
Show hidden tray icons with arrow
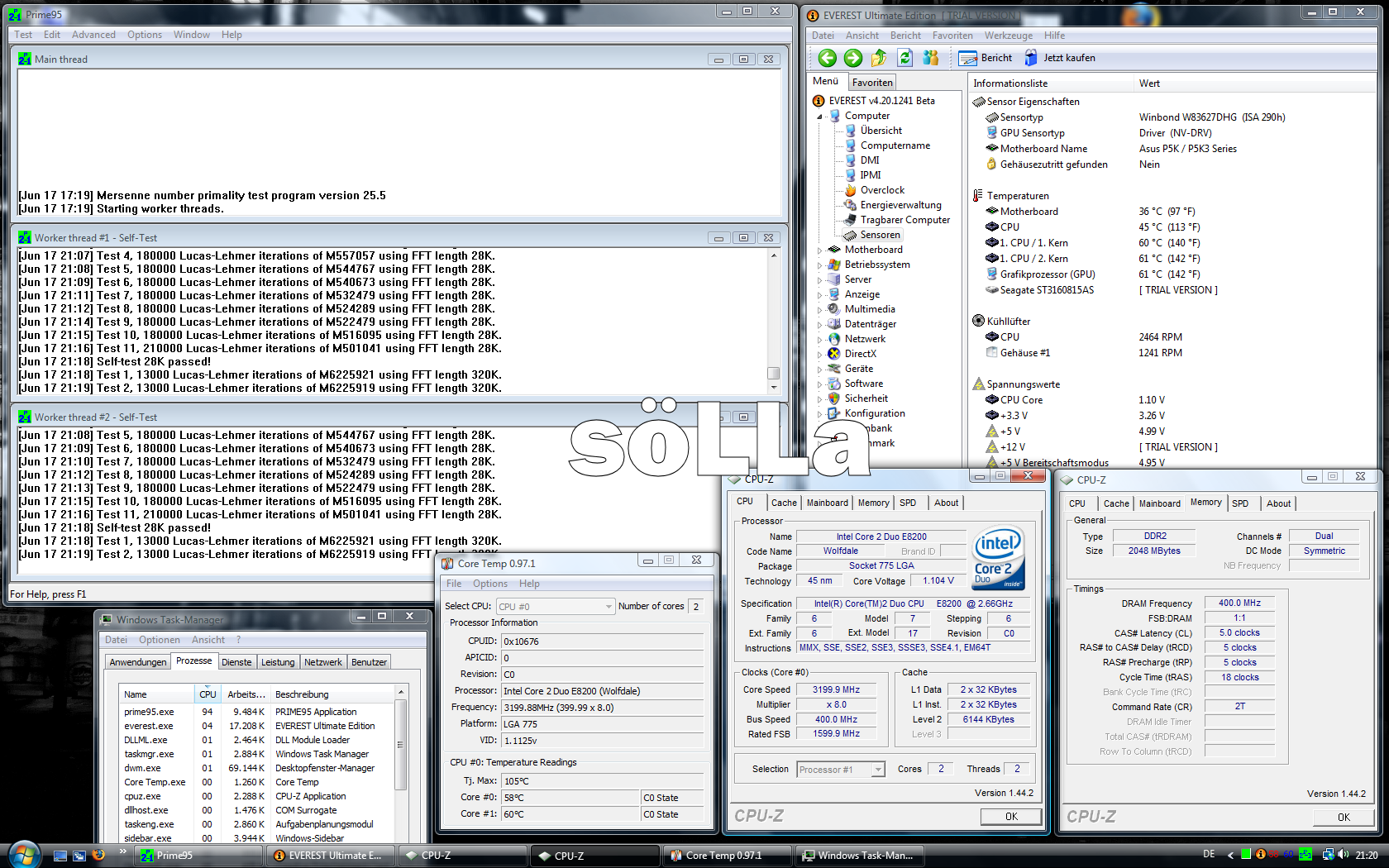pos(1230,855)
